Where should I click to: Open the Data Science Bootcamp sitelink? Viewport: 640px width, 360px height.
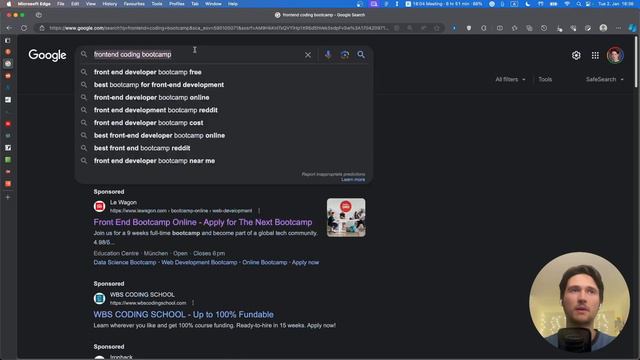pyautogui.click(x=124, y=262)
